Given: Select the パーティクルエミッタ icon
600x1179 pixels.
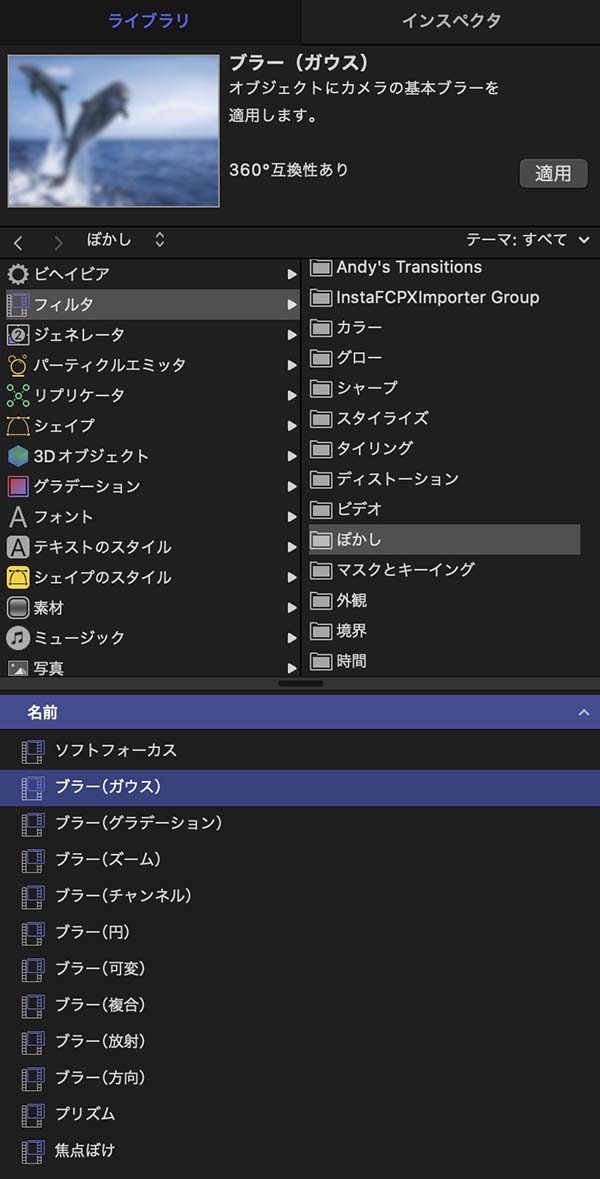Looking at the screenshot, I should 18,365.
